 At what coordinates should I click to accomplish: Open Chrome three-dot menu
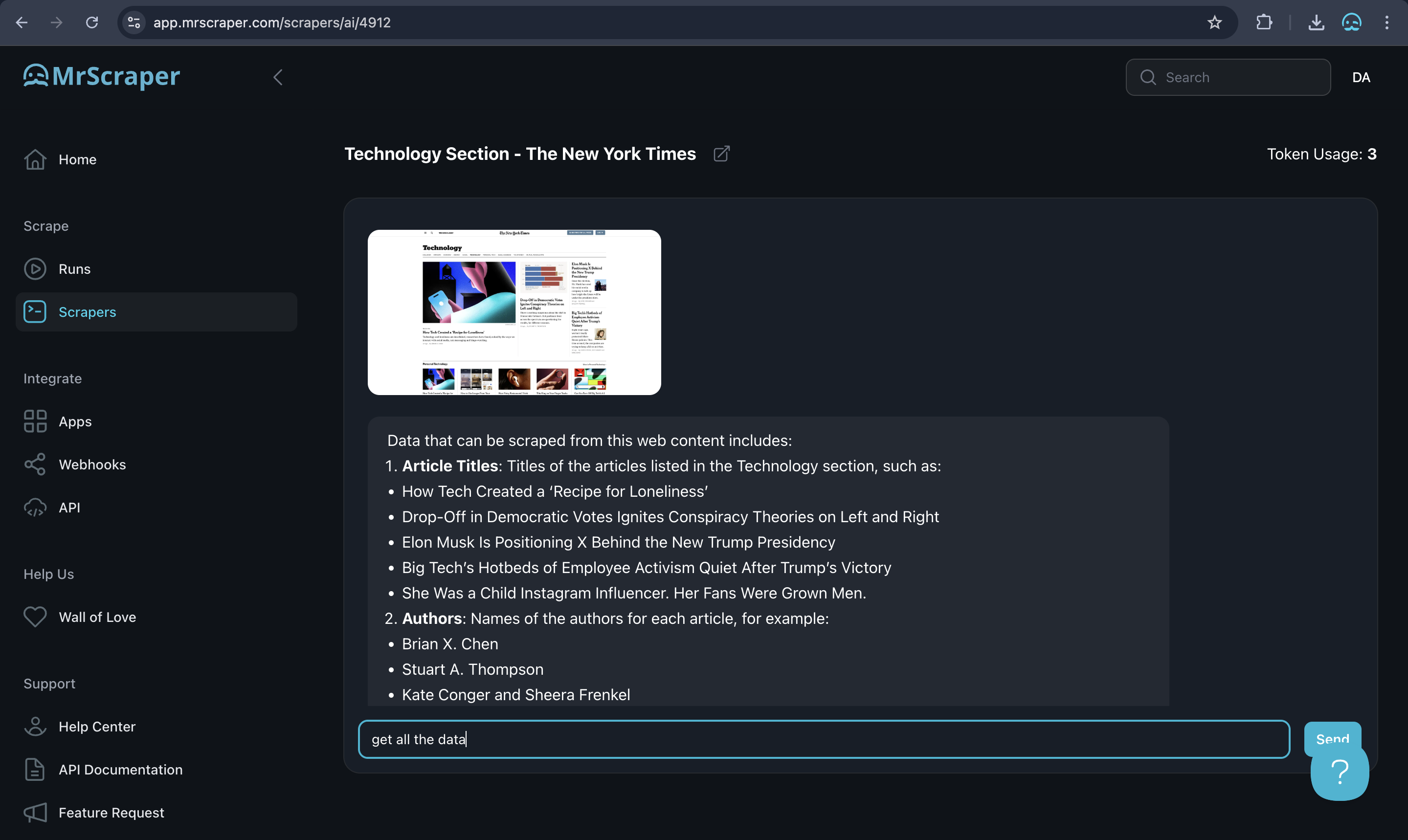pyautogui.click(x=1386, y=22)
